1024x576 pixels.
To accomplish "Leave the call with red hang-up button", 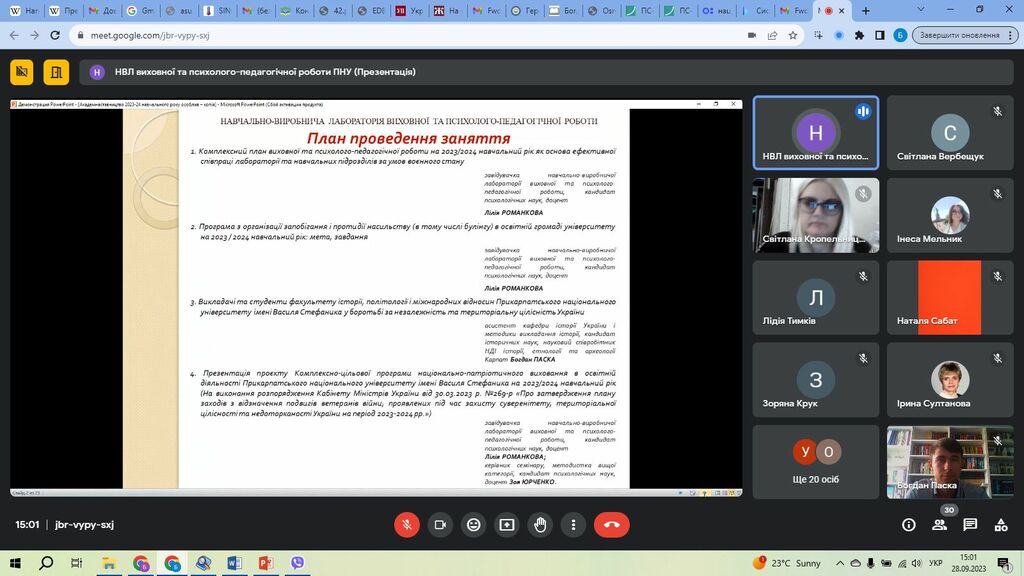I will coord(611,524).
